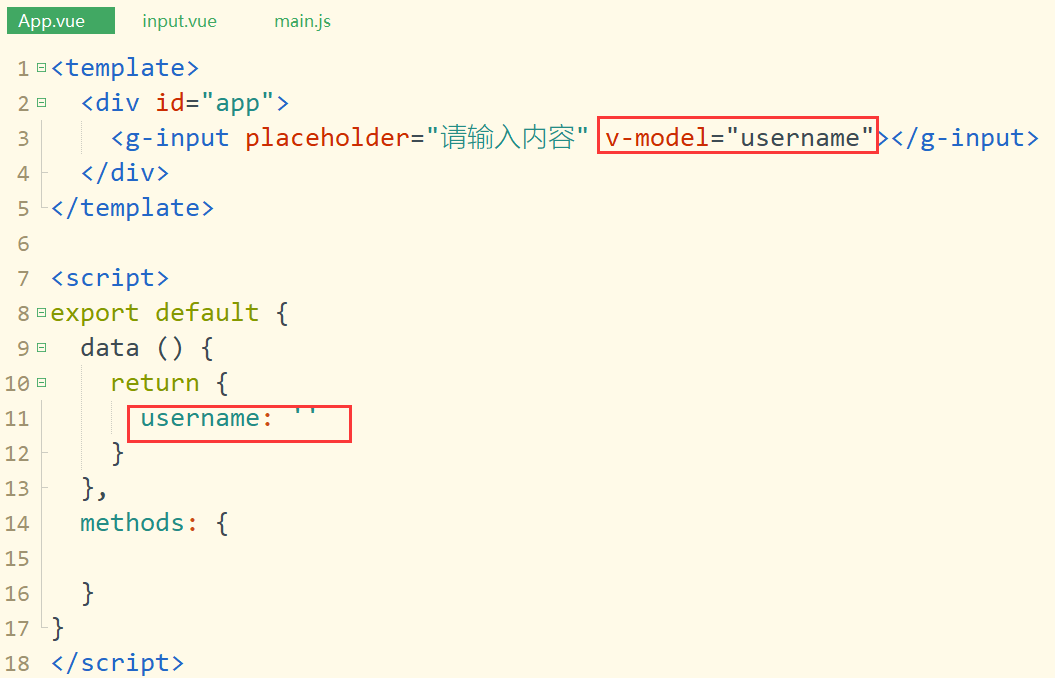The image size is (1055, 678).
Task: Click the closing g-input tag
Action: (x=965, y=138)
